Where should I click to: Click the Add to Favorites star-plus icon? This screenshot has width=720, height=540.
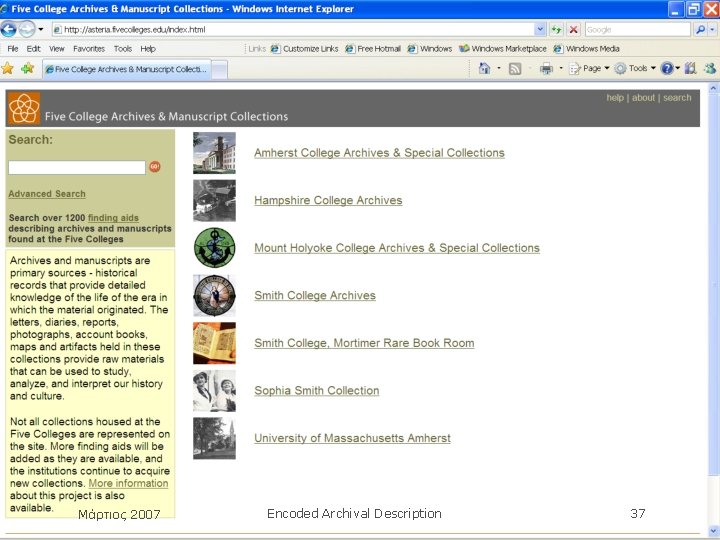(28, 69)
